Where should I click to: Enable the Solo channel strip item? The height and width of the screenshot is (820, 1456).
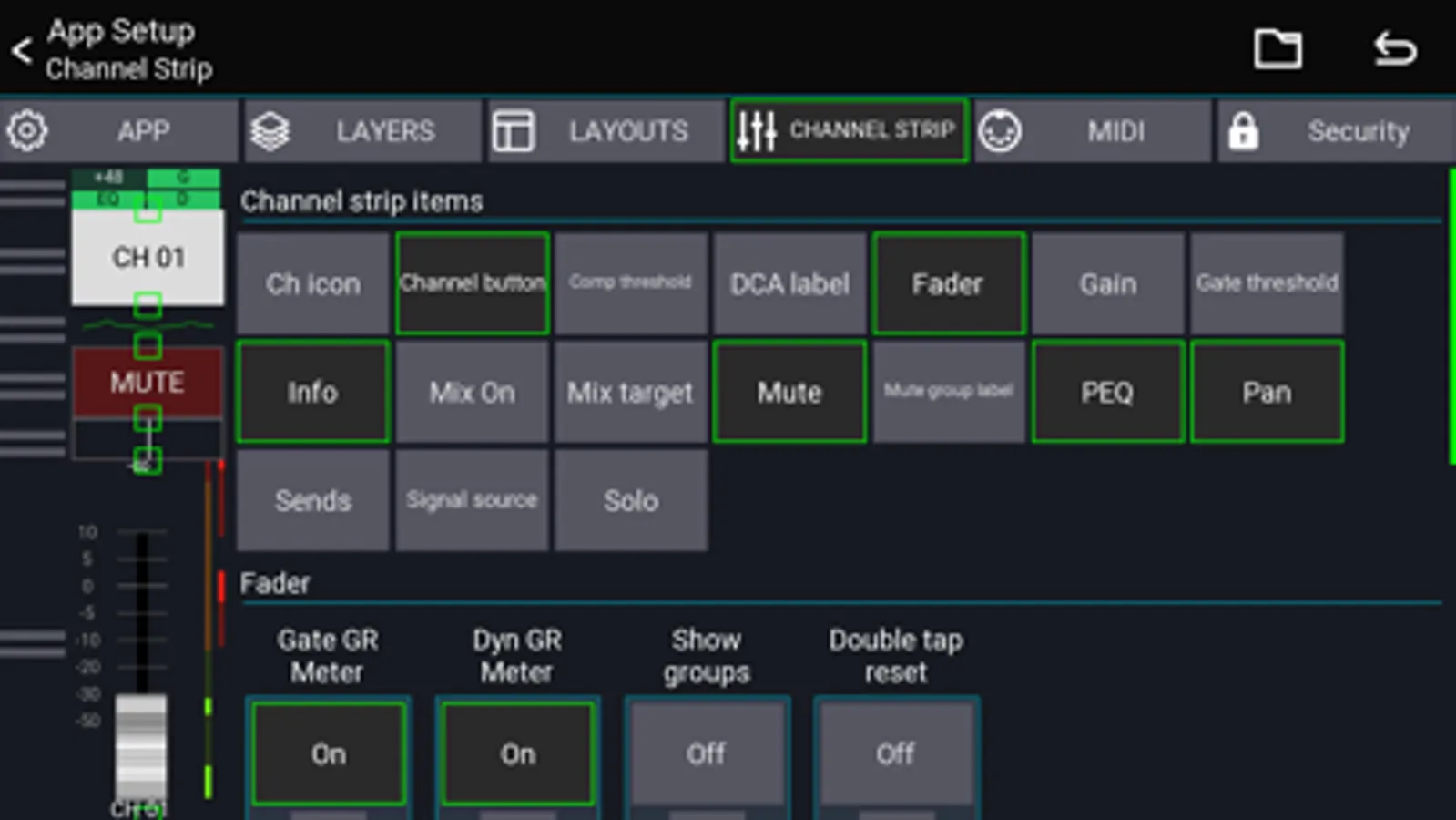tap(631, 500)
